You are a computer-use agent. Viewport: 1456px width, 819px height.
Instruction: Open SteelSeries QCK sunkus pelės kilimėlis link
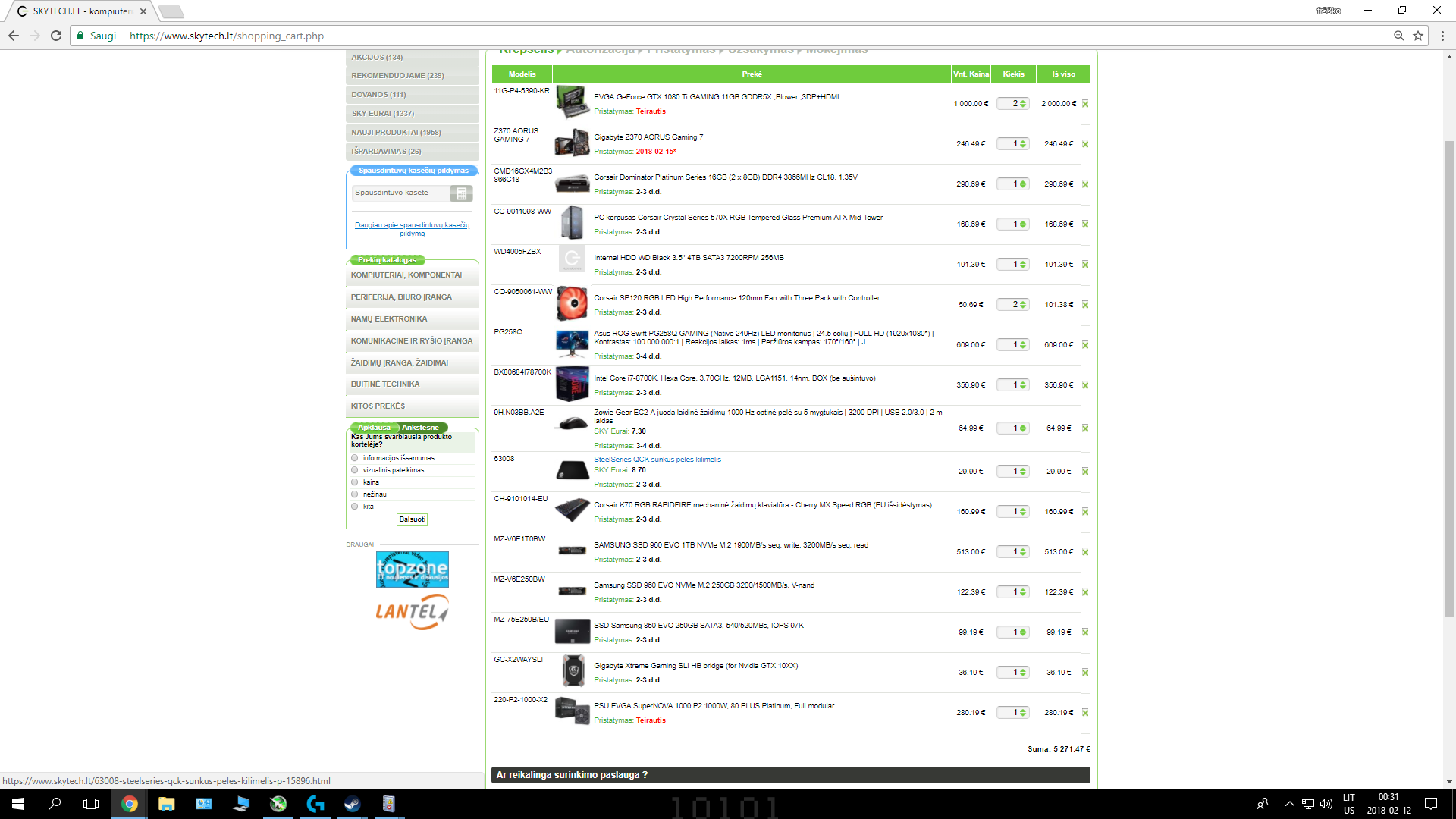click(x=657, y=460)
